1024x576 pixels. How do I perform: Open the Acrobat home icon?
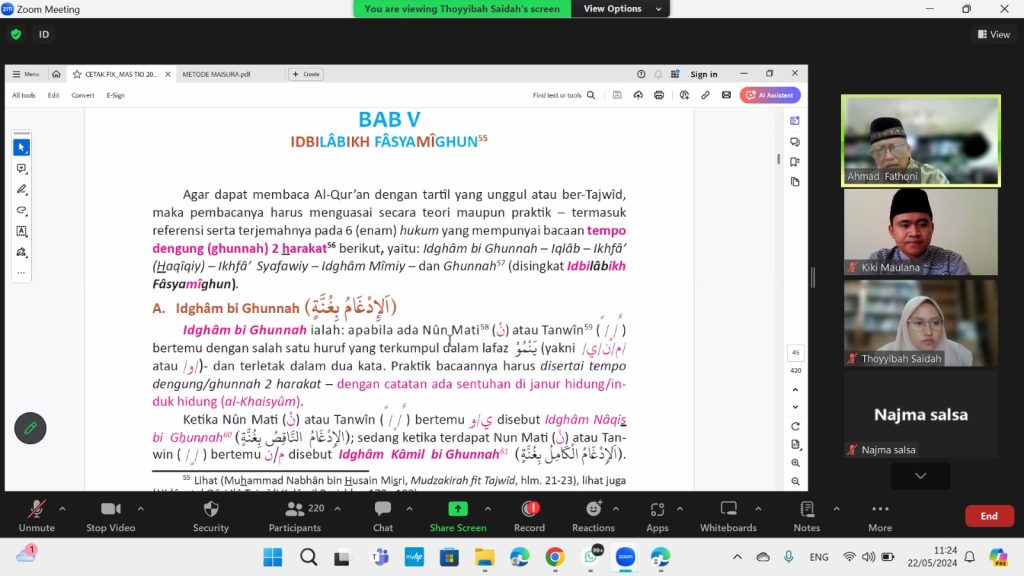[56, 74]
